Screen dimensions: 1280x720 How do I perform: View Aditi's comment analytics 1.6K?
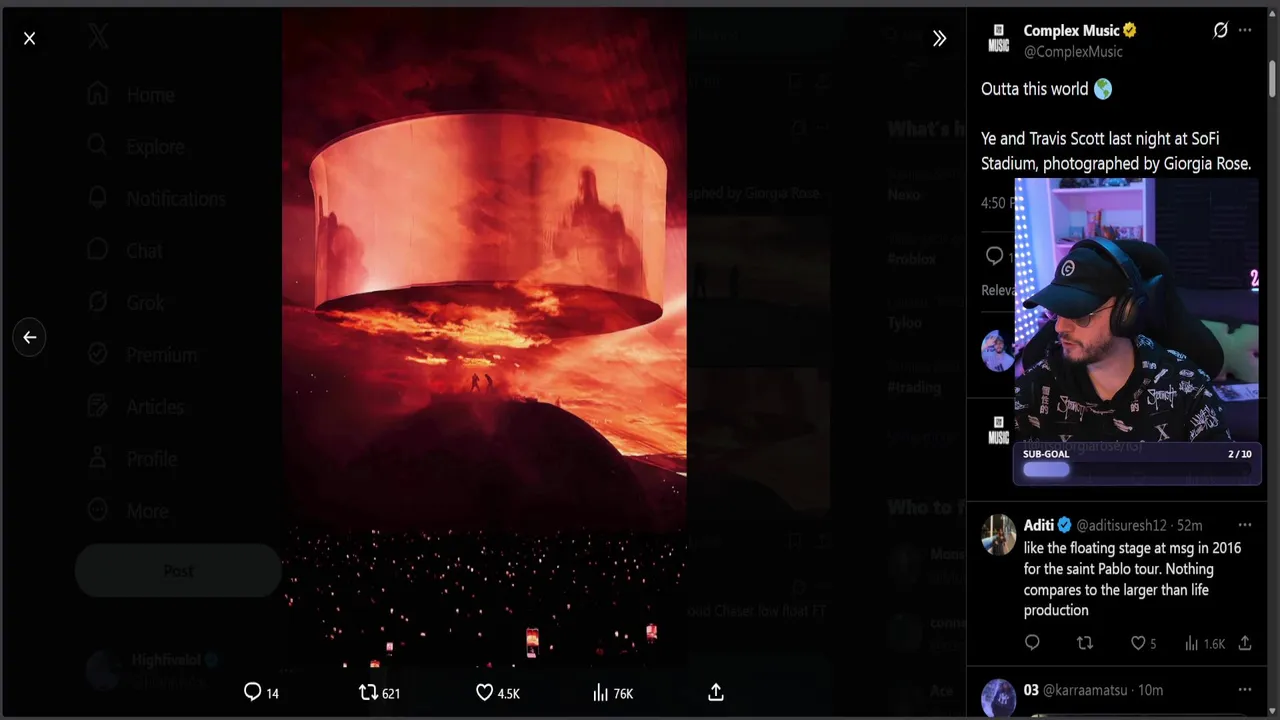[x=1204, y=643]
